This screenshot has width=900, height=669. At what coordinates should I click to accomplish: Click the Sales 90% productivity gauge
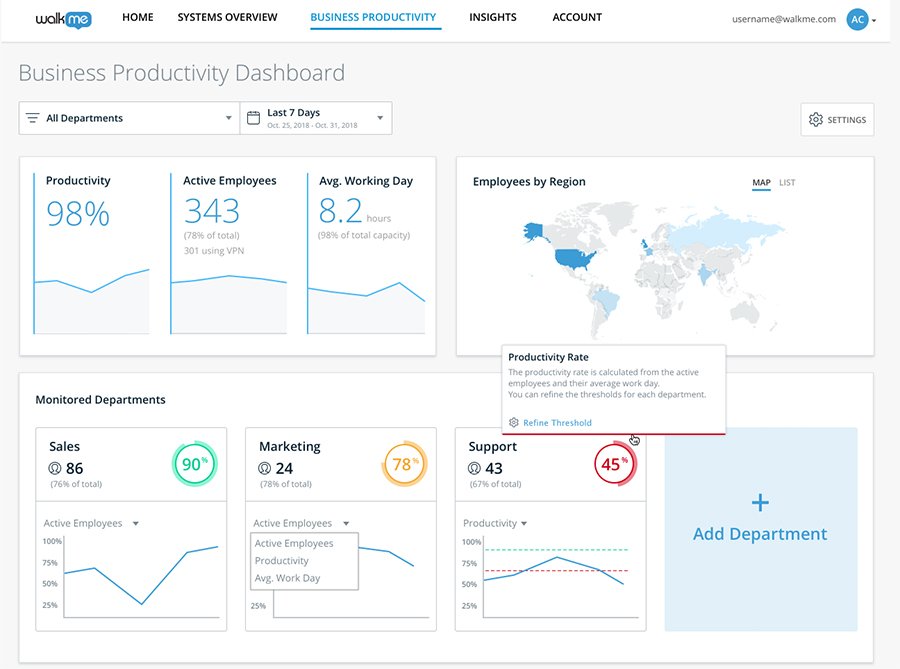195,463
